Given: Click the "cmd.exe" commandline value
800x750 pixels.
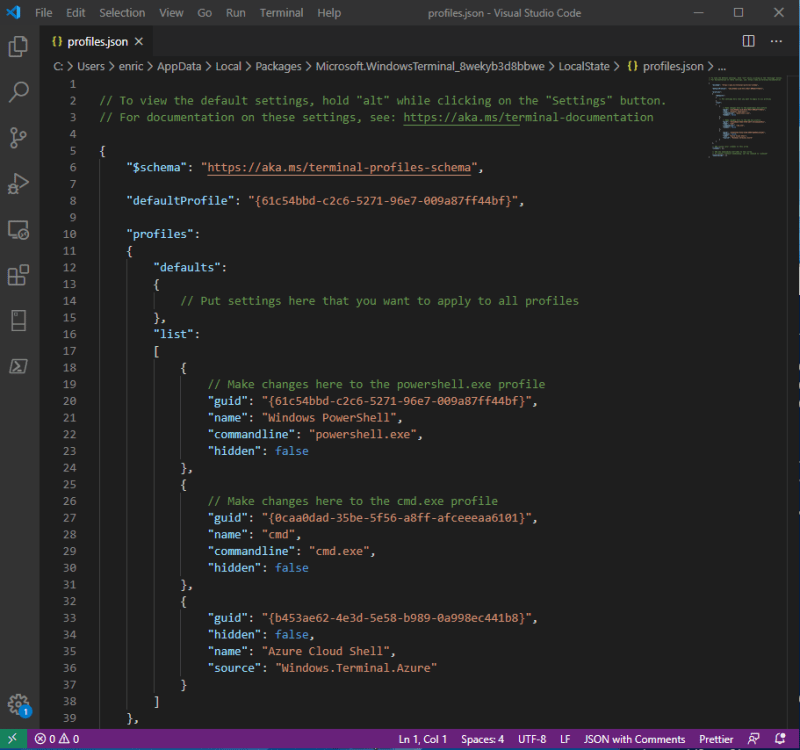Looking at the screenshot, I should [x=339, y=551].
